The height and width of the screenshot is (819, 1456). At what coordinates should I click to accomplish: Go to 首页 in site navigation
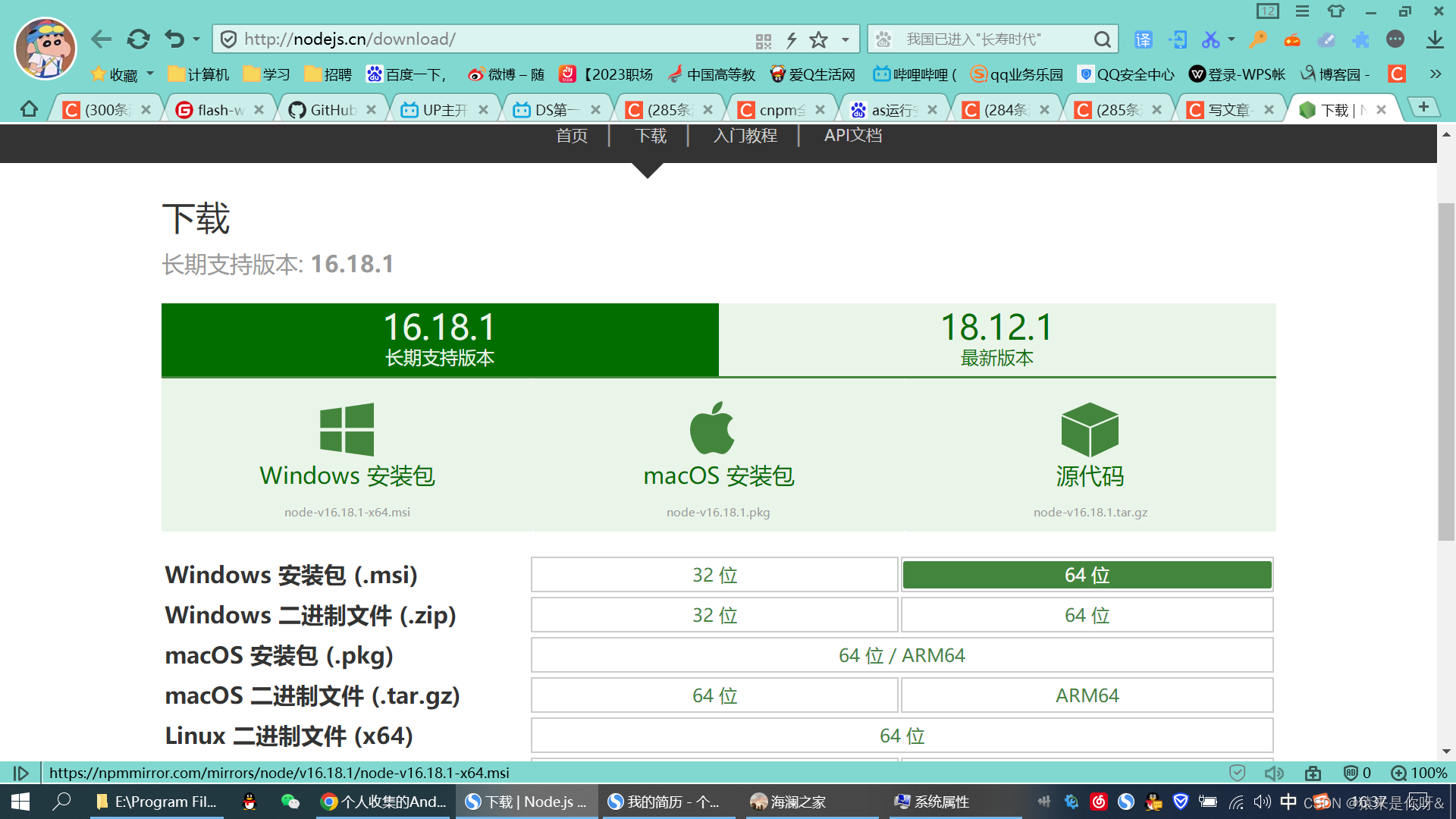(572, 136)
